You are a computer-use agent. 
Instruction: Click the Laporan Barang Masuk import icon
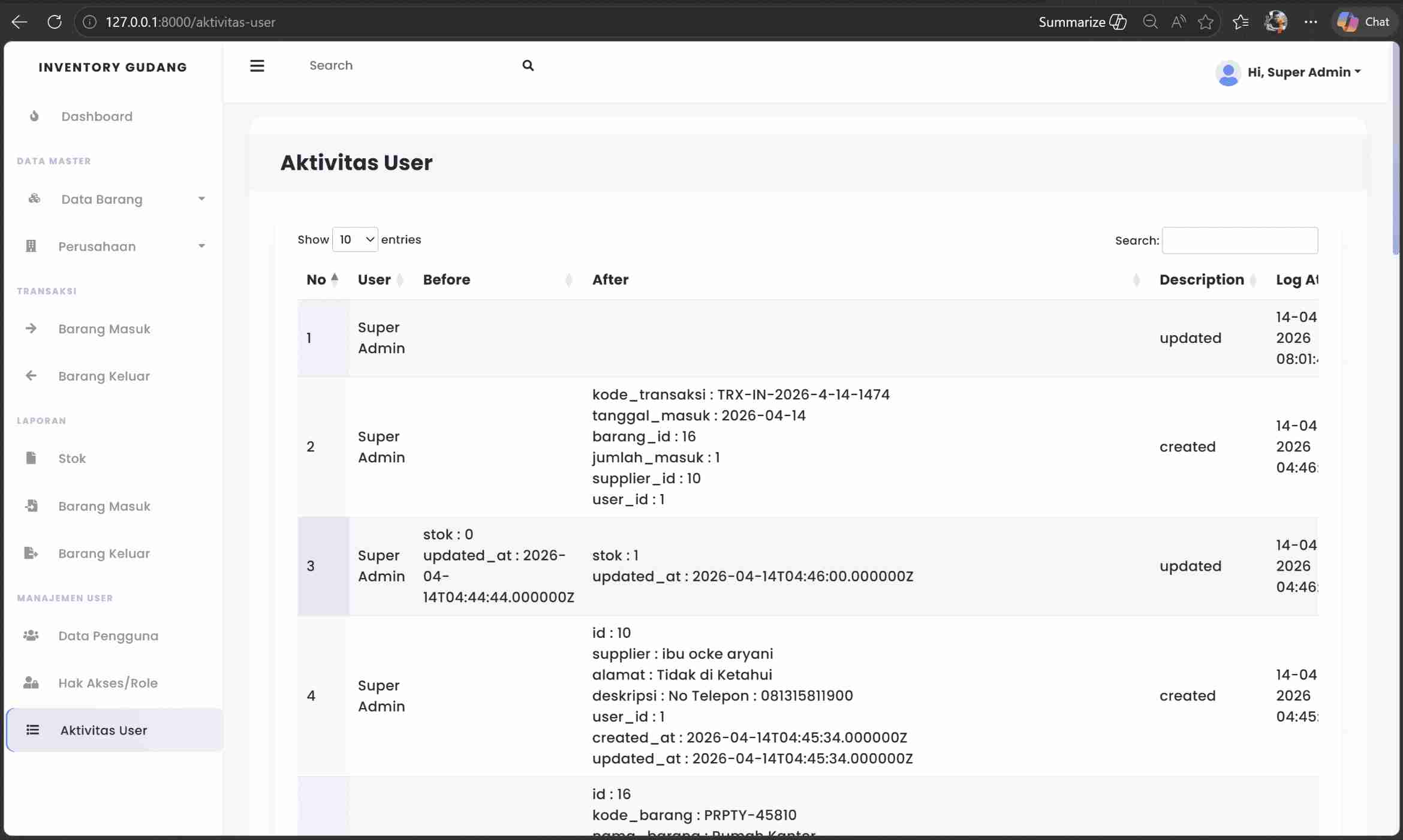(x=31, y=505)
